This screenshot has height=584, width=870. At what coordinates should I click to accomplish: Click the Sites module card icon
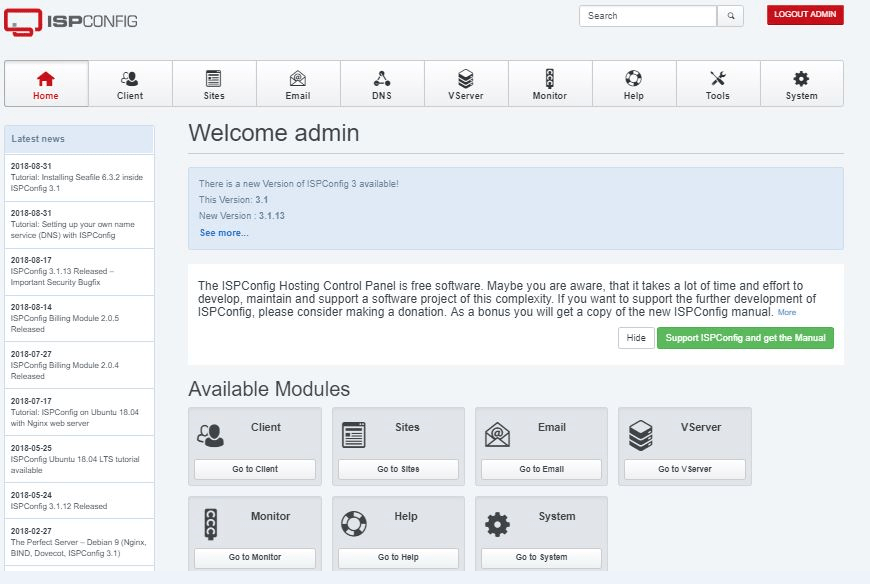(354, 435)
